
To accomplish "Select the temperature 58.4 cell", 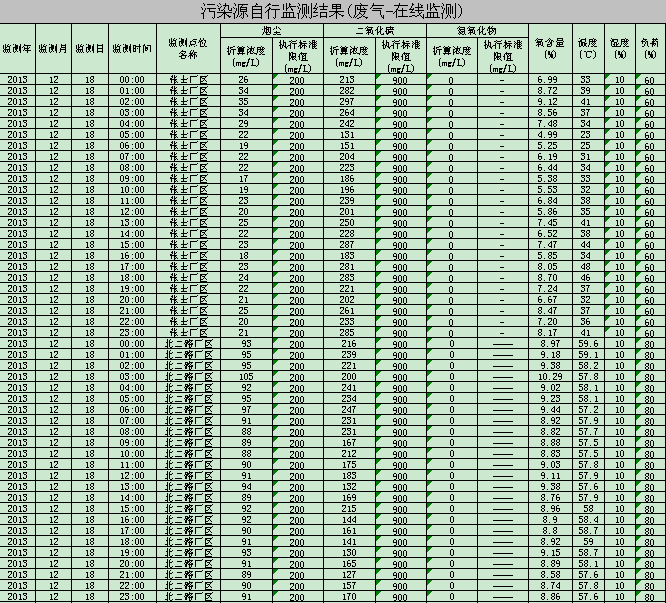I will [x=588, y=520].
